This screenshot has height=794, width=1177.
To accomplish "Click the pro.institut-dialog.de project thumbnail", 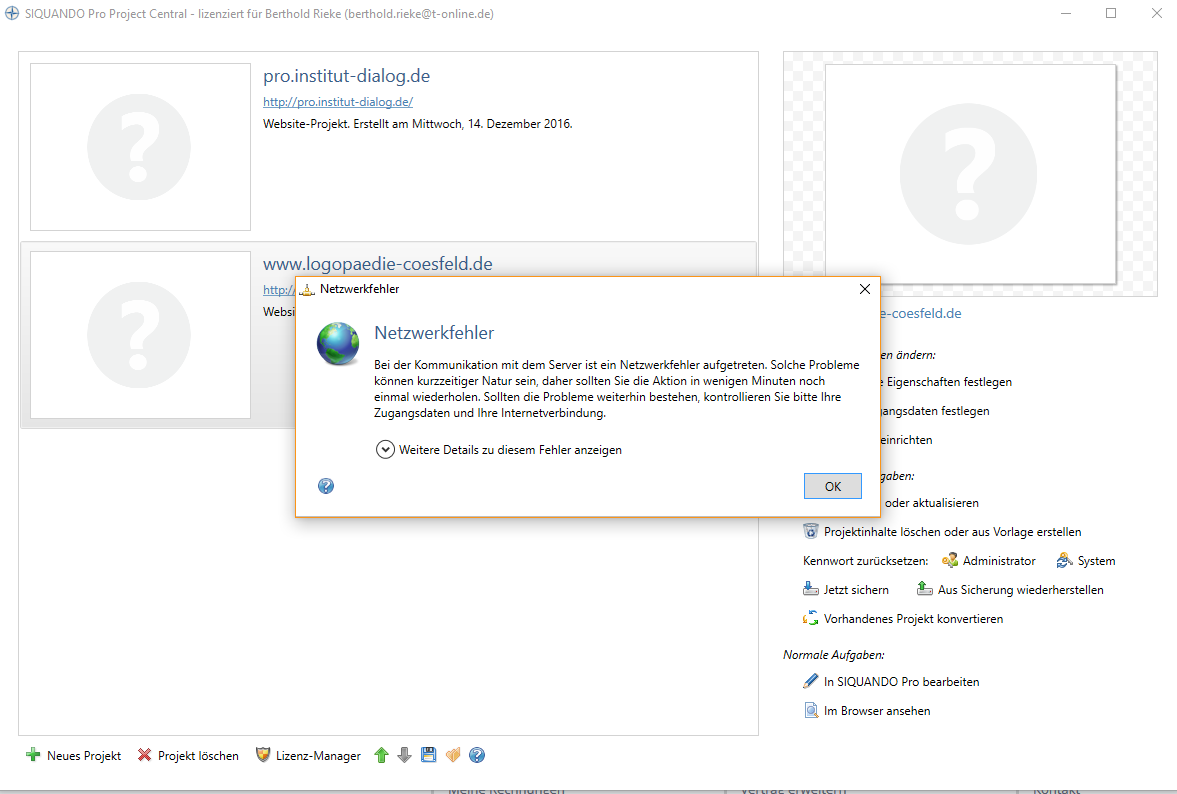I will [x=140, y=146].
